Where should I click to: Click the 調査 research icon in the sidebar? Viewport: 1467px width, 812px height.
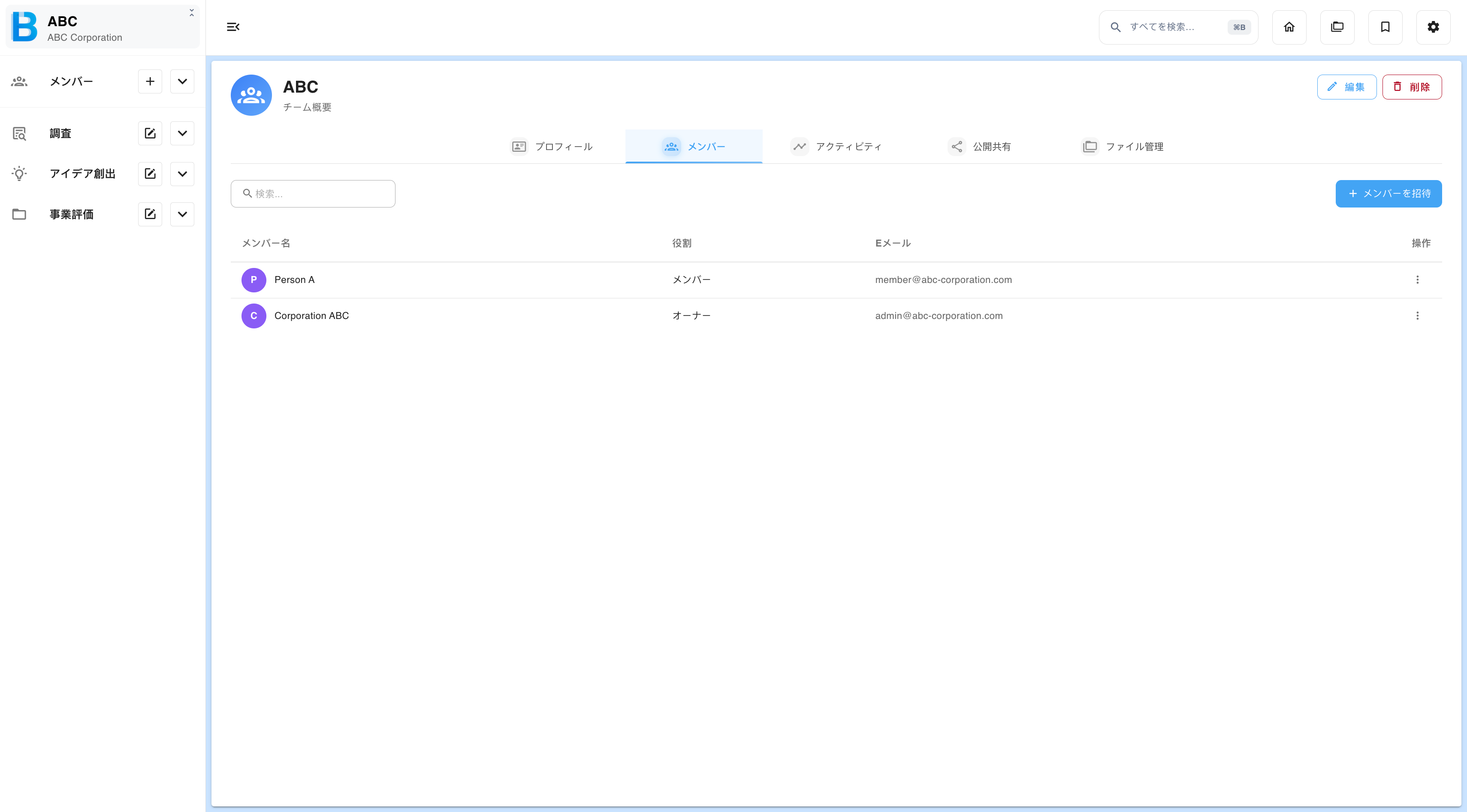click(x=19, y=133)
